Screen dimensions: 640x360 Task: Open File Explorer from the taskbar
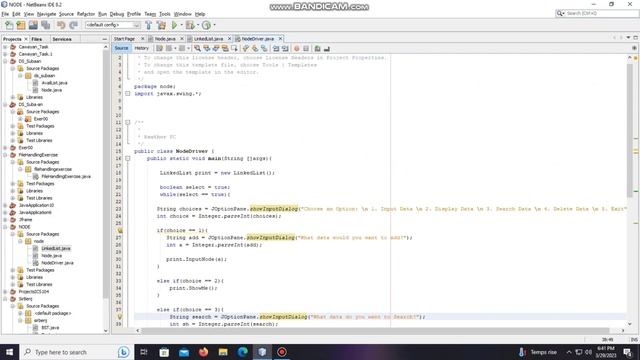click(x=223, y=352)
